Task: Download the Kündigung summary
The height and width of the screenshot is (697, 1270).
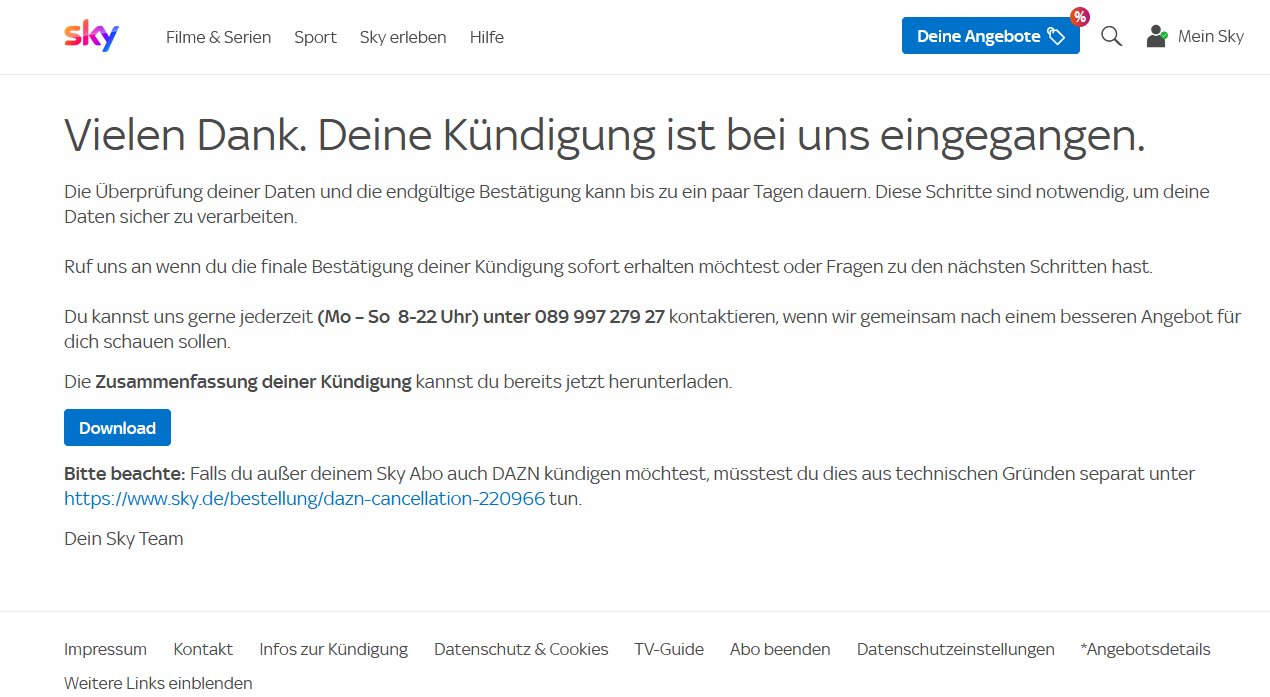Action: coord(117,428)
